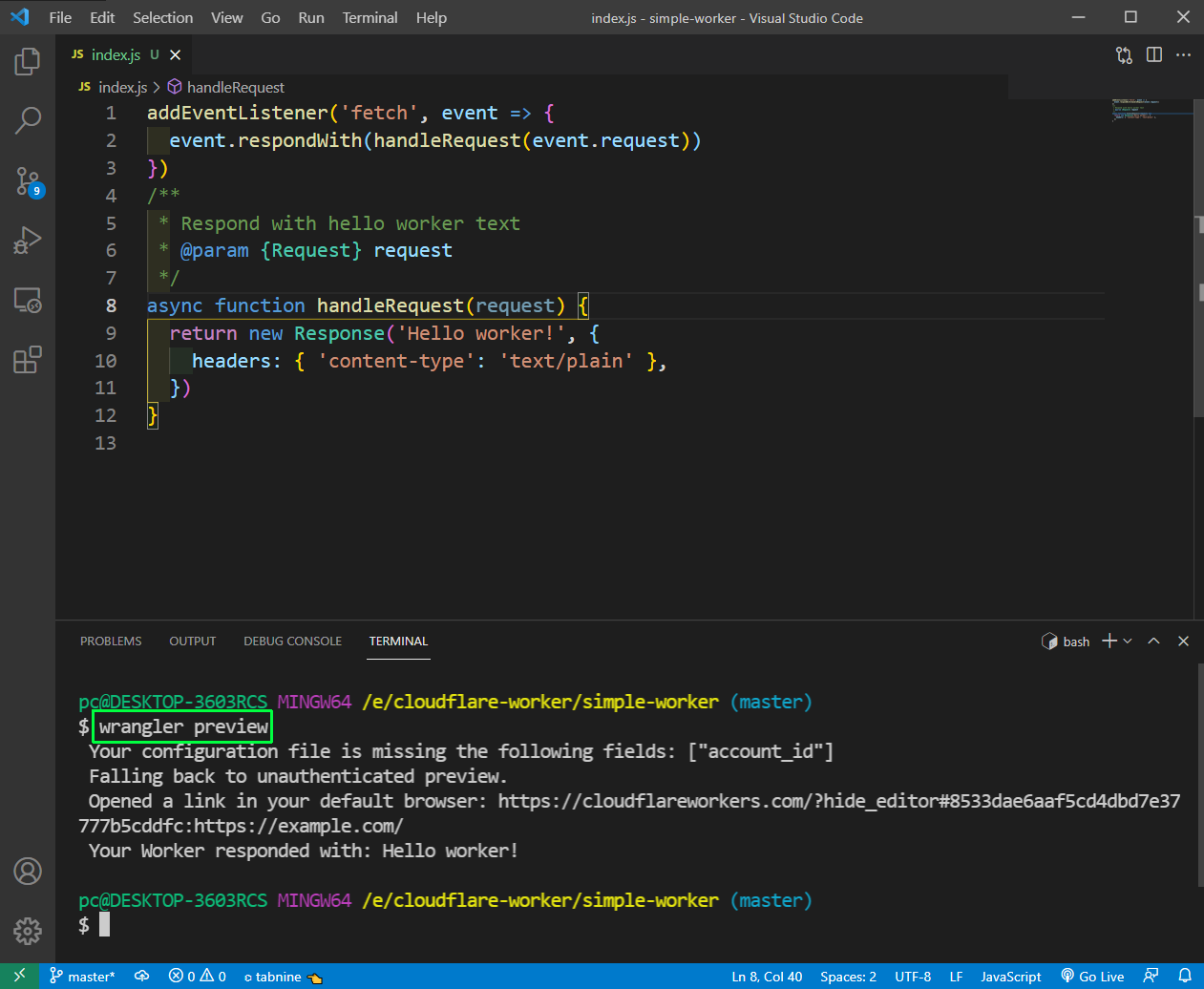Click line number 13 in gutter
1204x989 pixels.
click(x=105, y=443)
